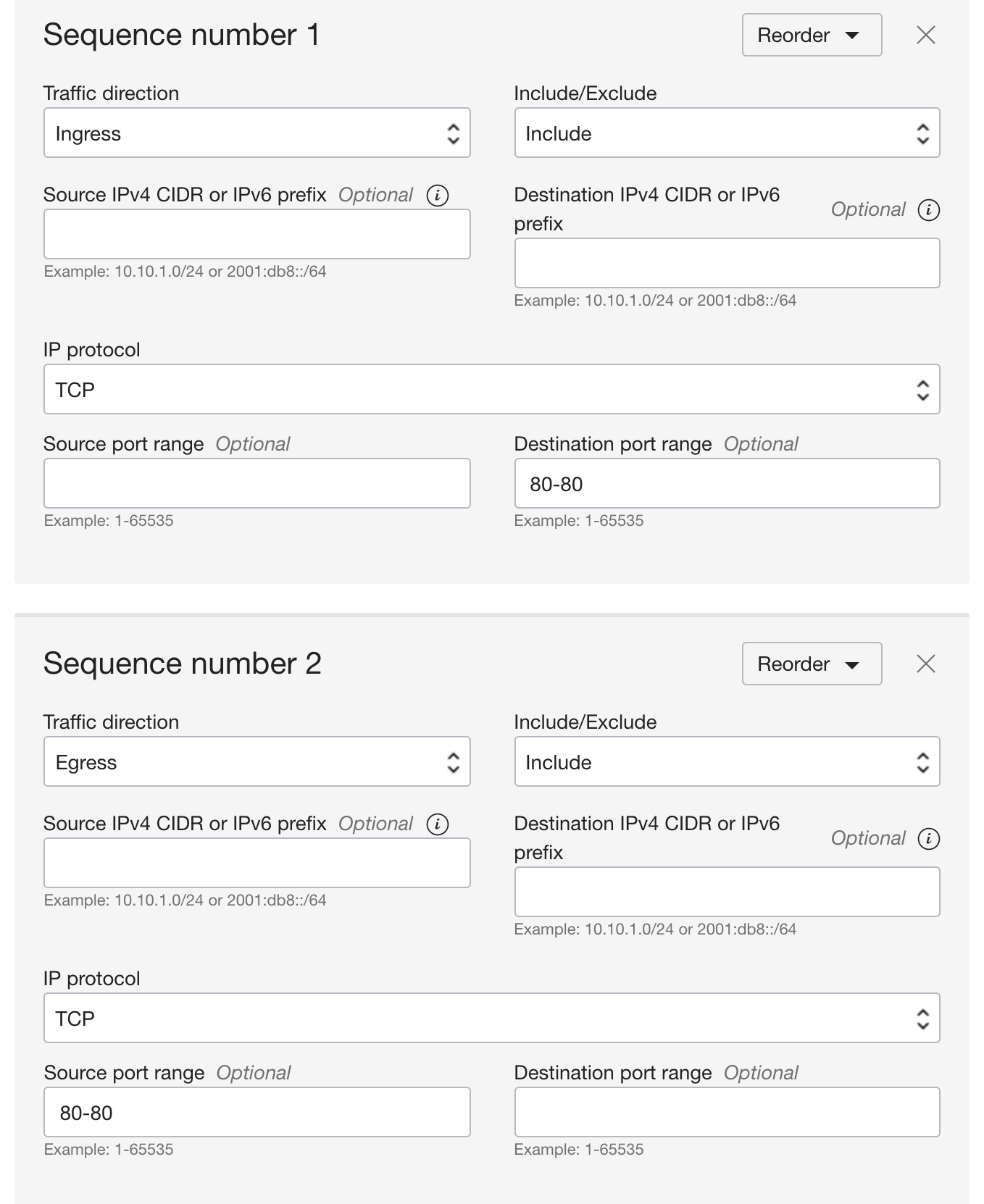This screenshot has width=984, height=1204.
Task: Open the Traffic direction dropdown showing Ingress
Action: pyautogui.click(x=257, y=133)
